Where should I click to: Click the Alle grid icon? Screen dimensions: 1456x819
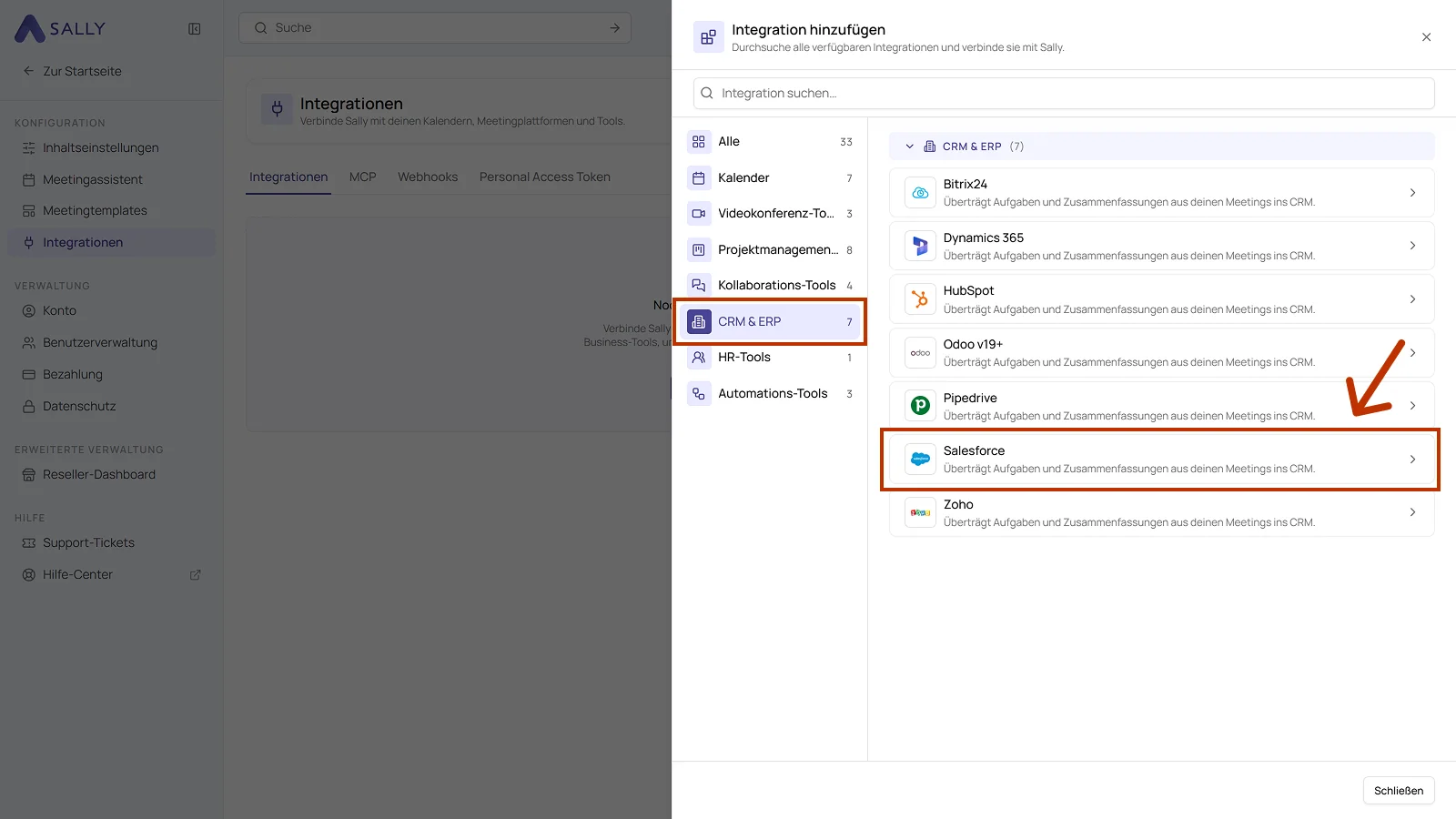699,142
